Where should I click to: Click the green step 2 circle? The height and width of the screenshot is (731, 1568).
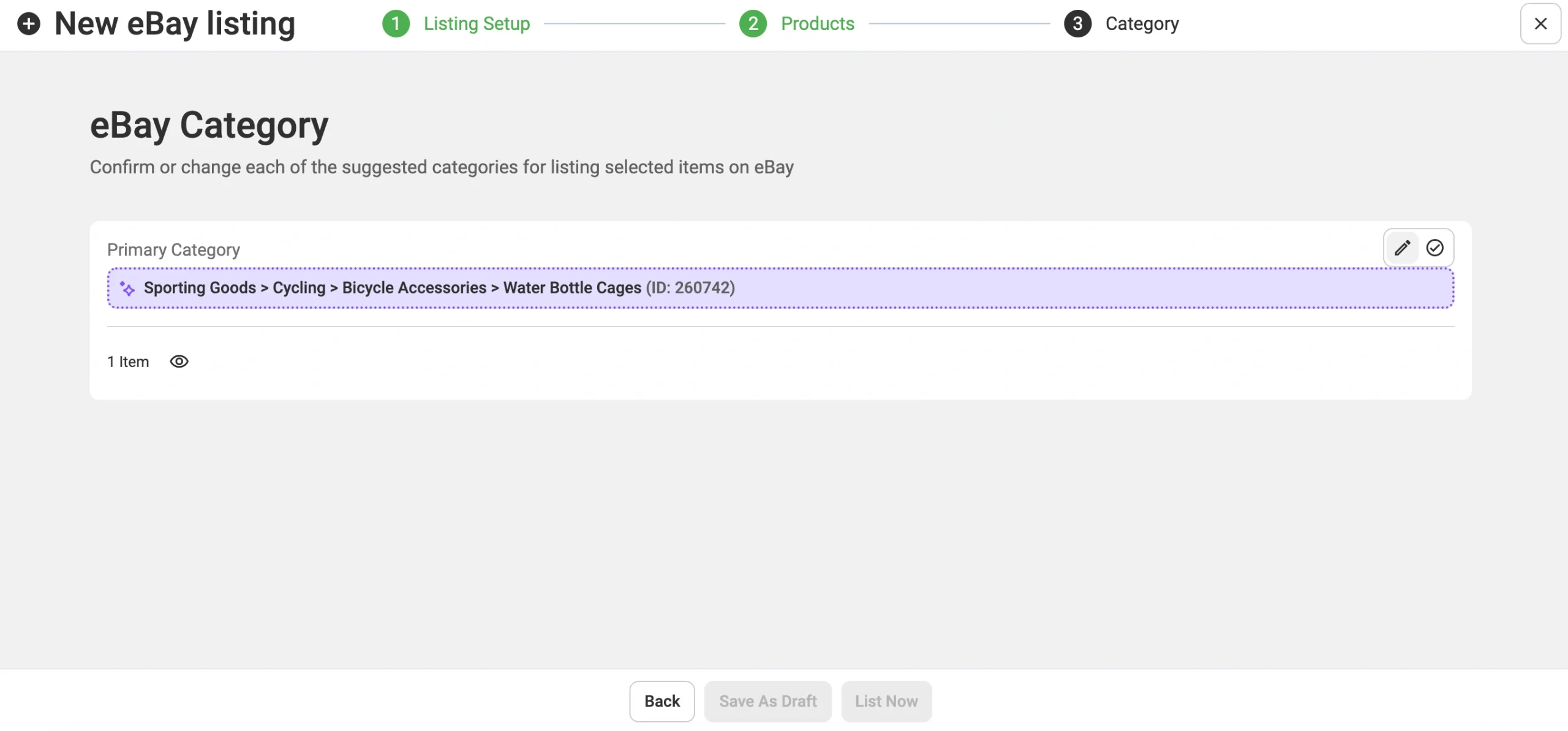753,23
